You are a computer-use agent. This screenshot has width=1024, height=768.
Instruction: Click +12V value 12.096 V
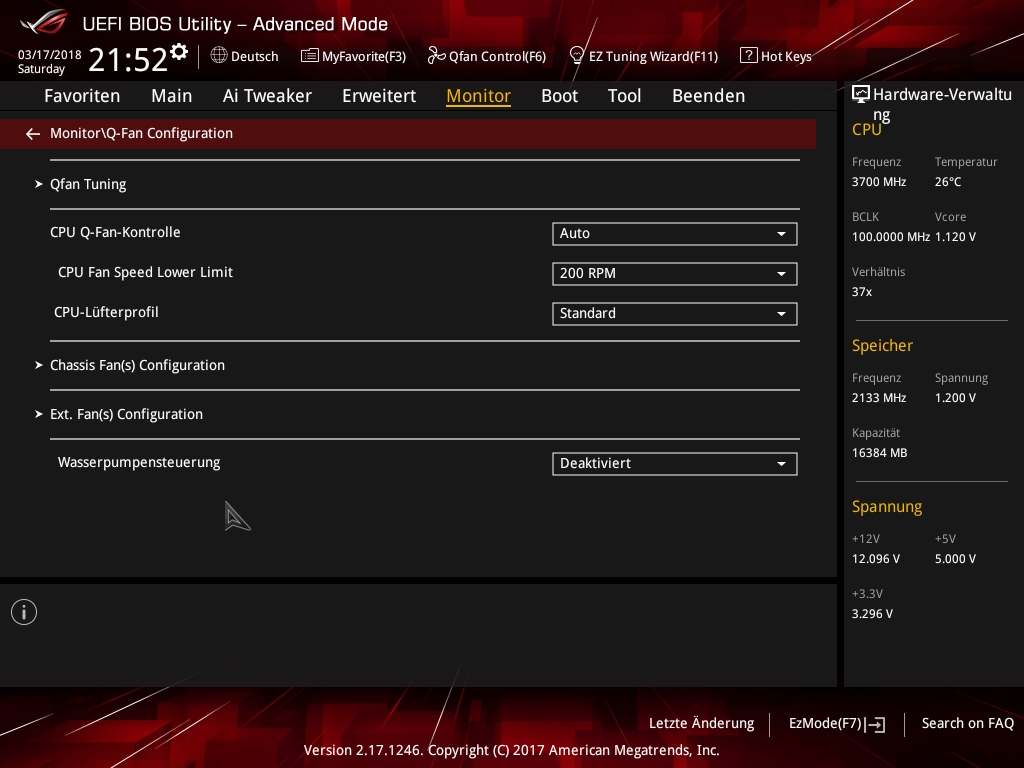tap(876, 559)
